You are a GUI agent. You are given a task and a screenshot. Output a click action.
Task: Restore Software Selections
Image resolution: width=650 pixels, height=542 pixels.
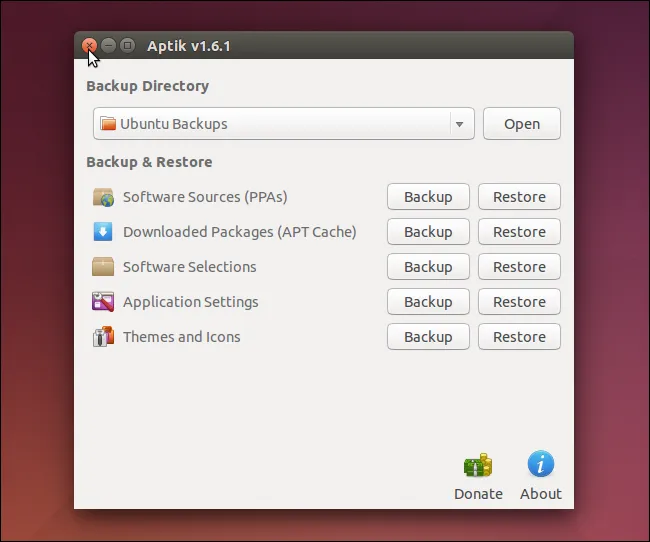[x=519, y=267]
